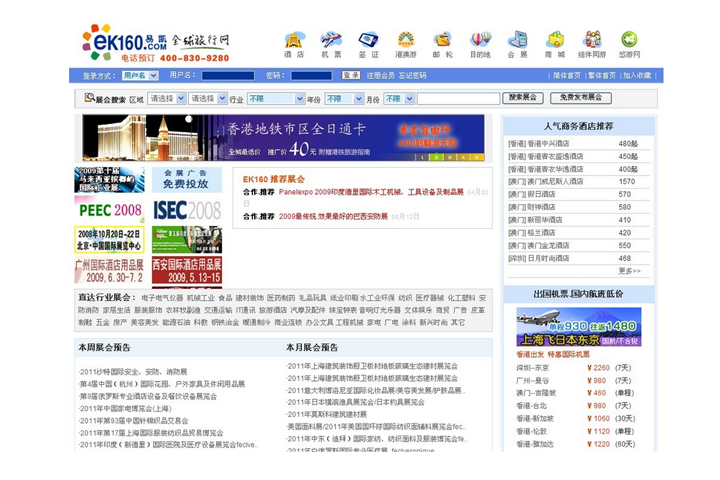The height and width of the screenshot is (480, 720).
Task: Open the 2011年莫斯科建筑建材展 listing
Action: [327, 414]
